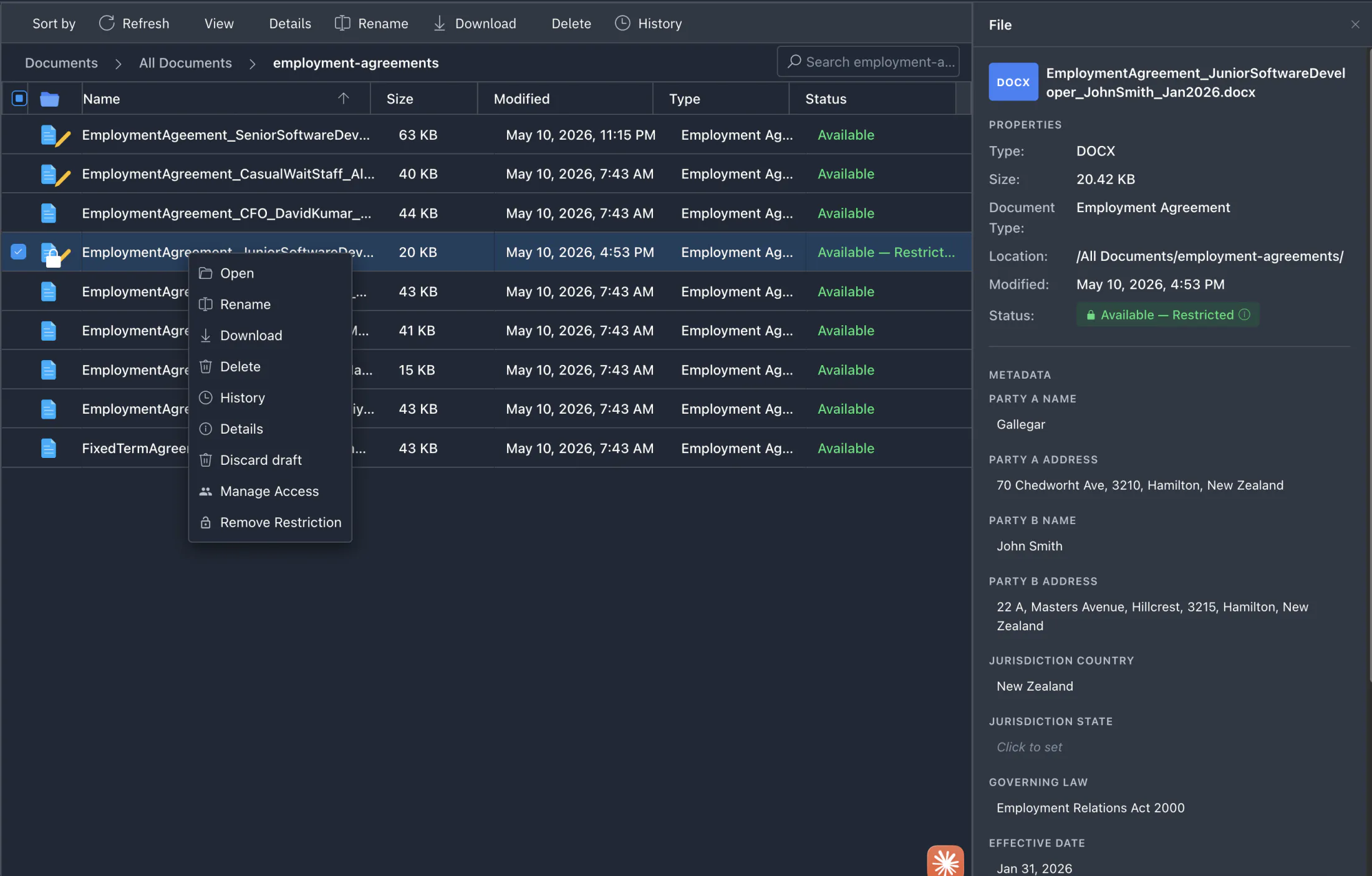Click the Available — Restricted status badge
1372x876 pixels.
tap(1167, 314)
